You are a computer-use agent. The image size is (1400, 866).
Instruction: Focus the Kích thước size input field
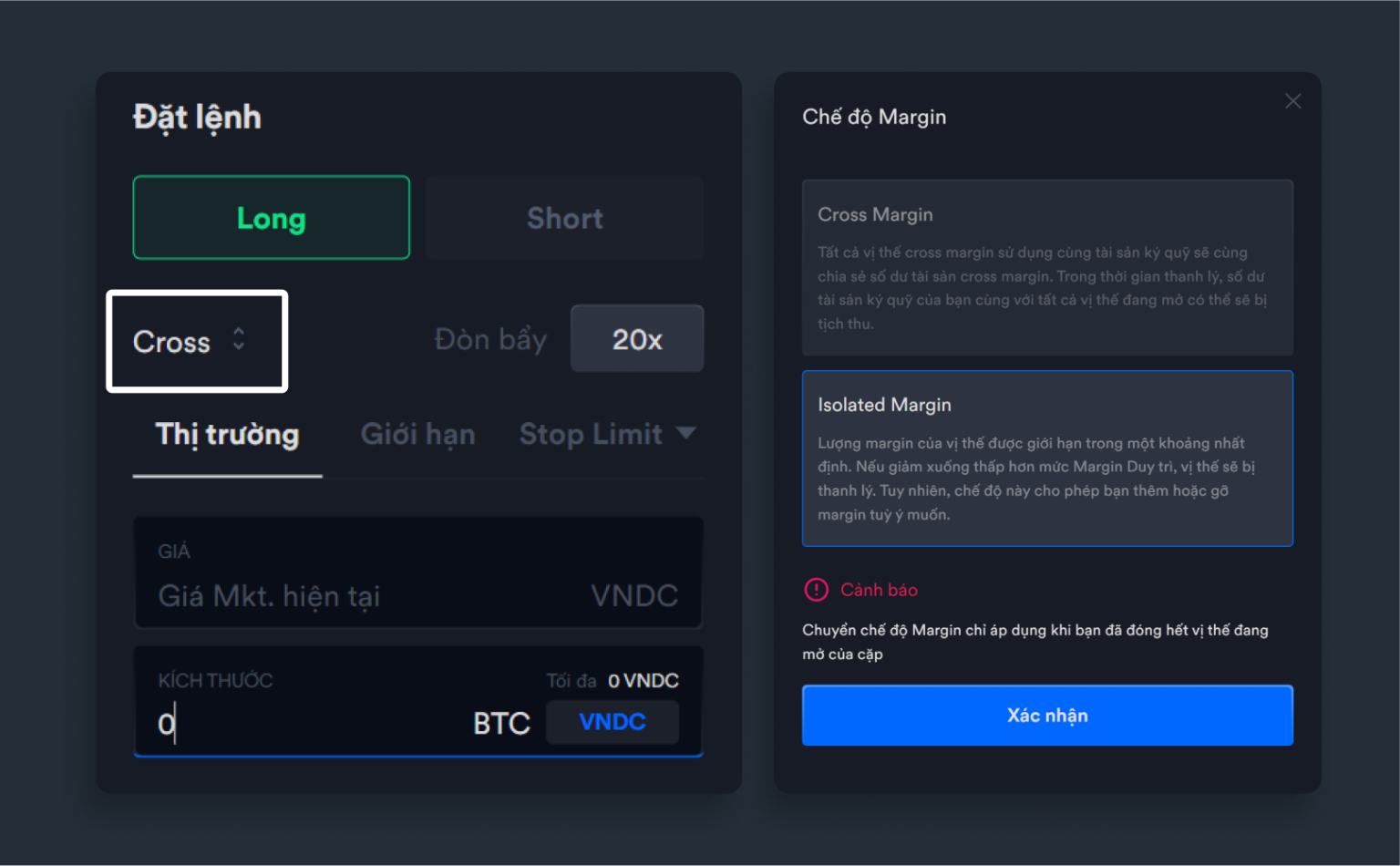(310, 724)
